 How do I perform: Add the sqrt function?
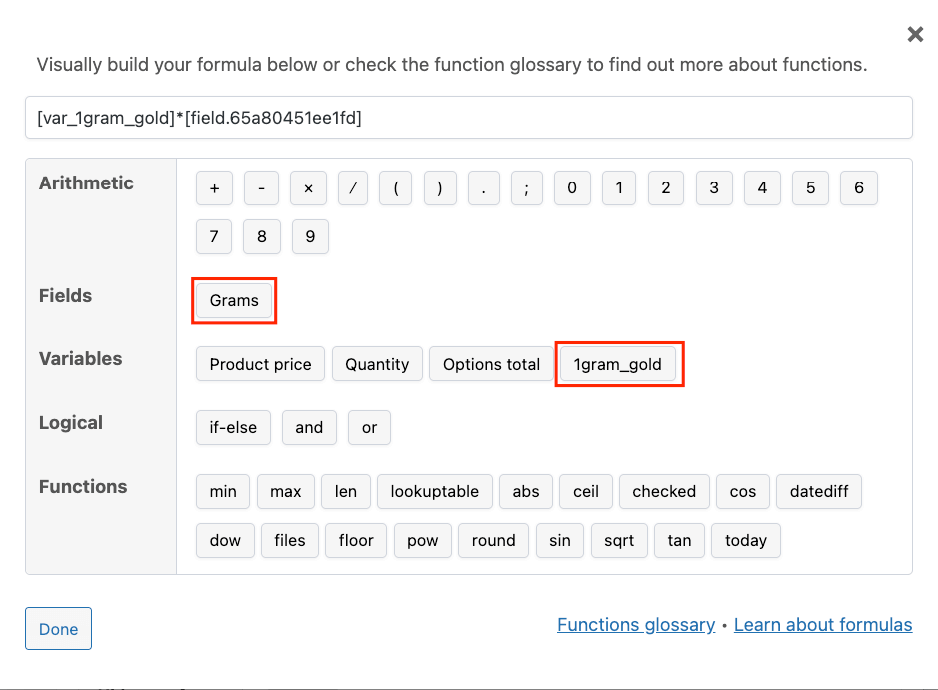point(619,541)
